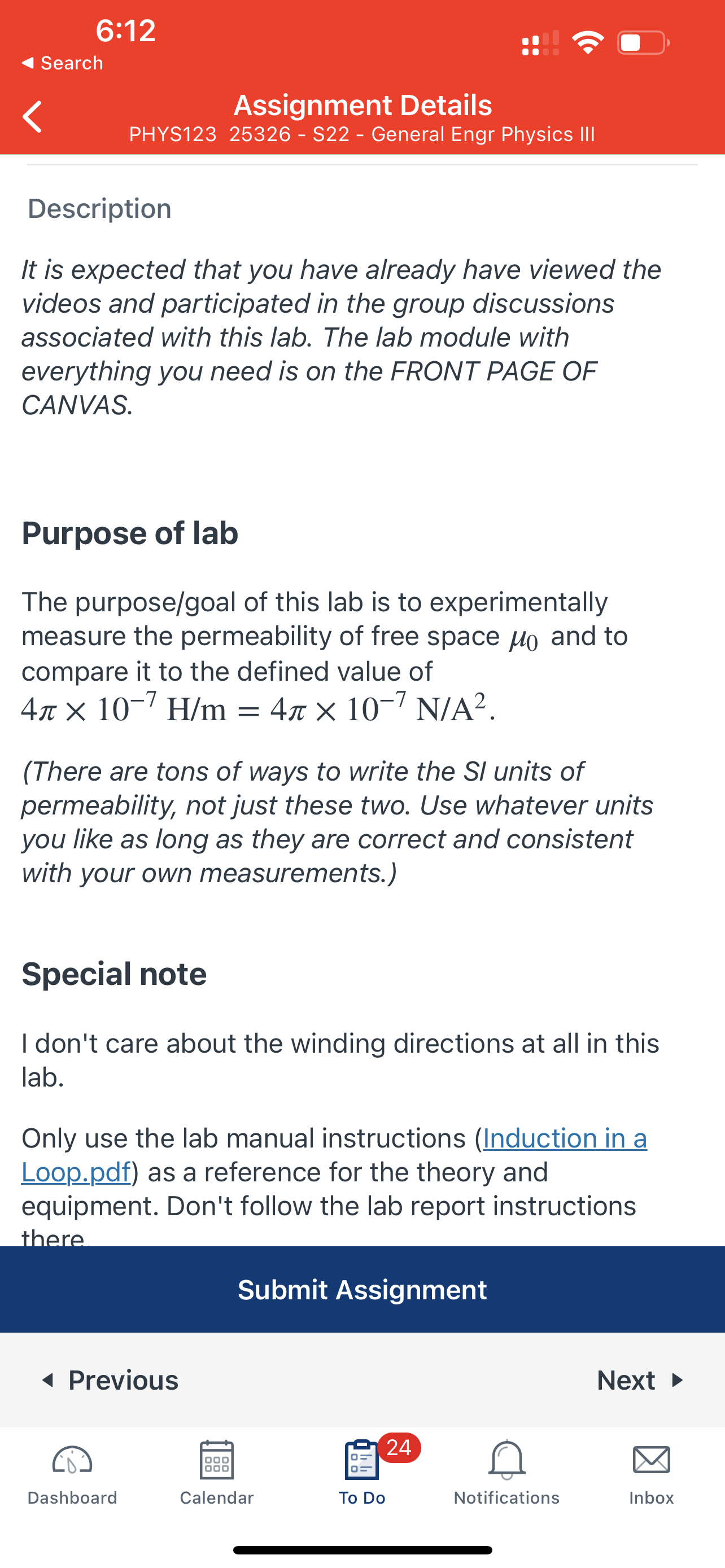Open Notifications bell icon
This screenshot has height=1568, width=725.
[506, 1460]
